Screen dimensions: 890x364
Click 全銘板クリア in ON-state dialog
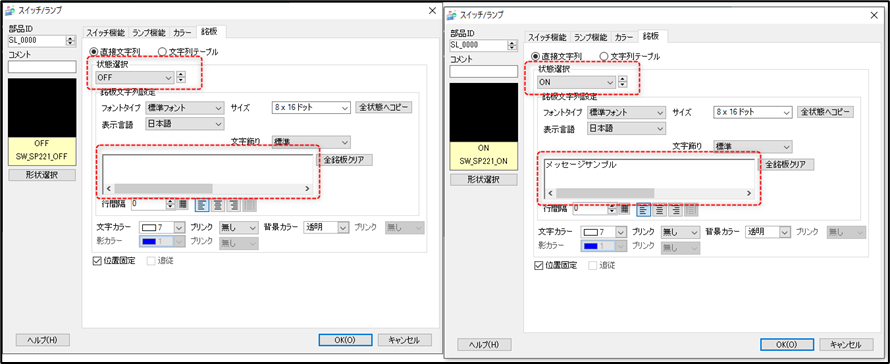(786, 164)
